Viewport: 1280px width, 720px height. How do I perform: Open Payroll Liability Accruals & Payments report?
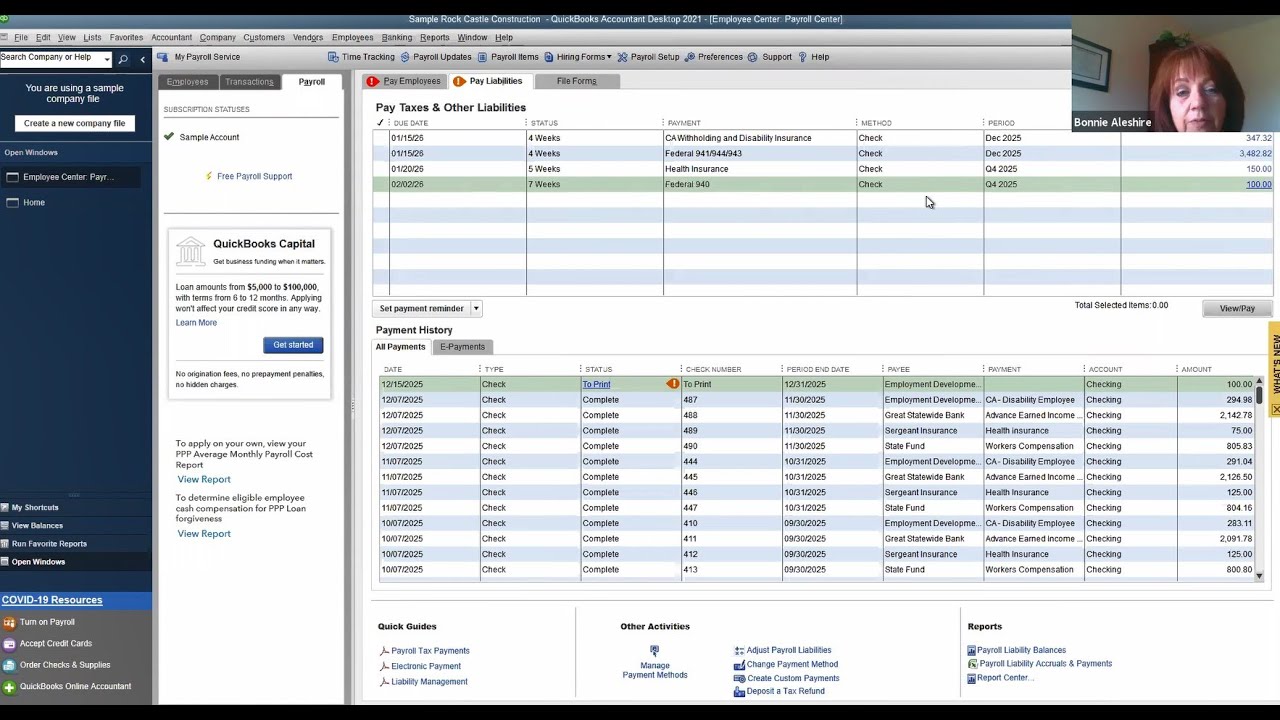point(1045,664)
